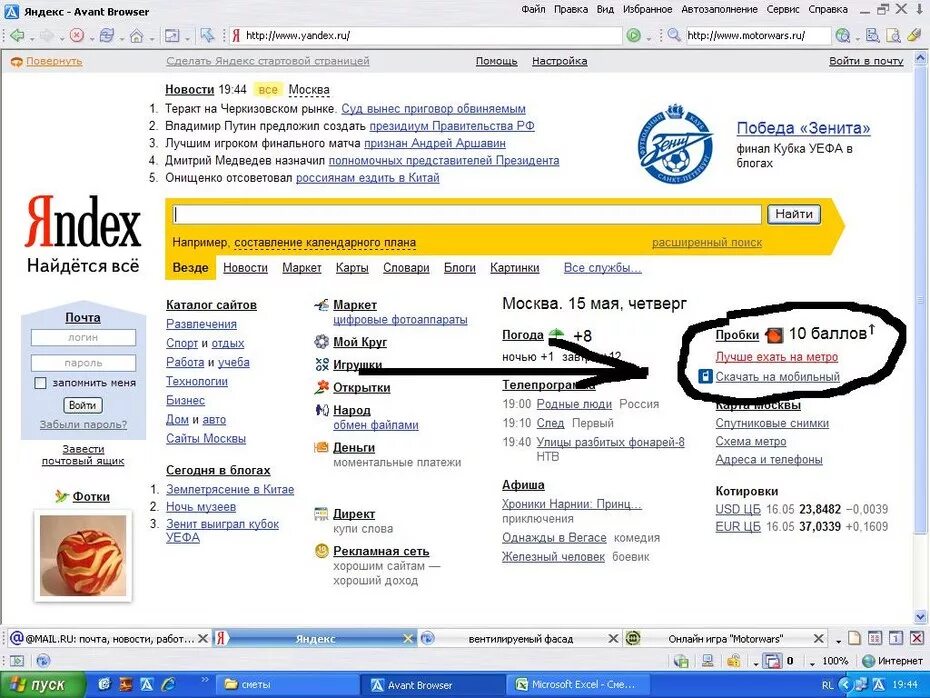This screenshot has height=698, width=930.
Task: Click the Найти search button
Action: (x=794, y=214)
